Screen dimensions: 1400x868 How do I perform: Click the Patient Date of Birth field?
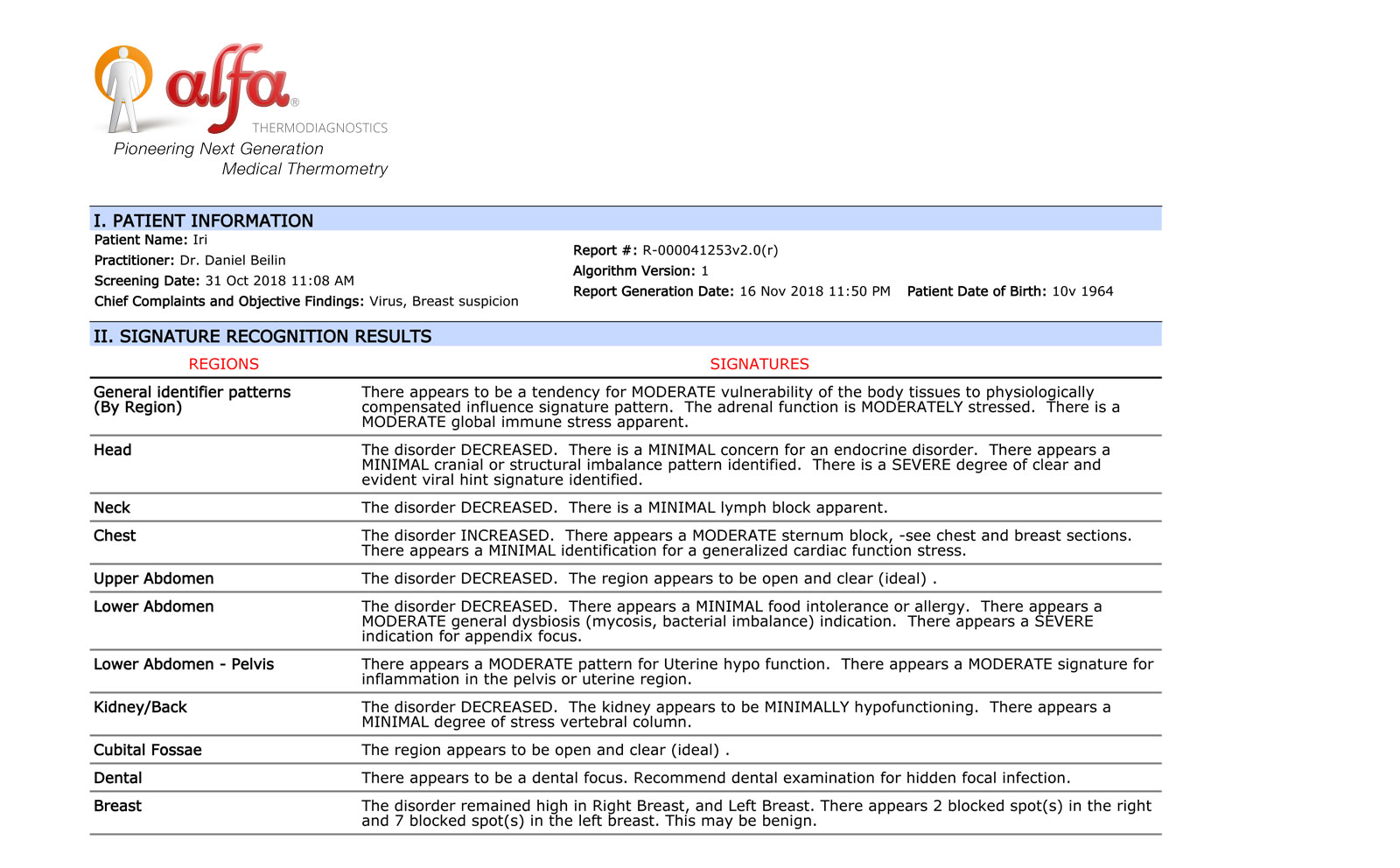coord(1010,291)
